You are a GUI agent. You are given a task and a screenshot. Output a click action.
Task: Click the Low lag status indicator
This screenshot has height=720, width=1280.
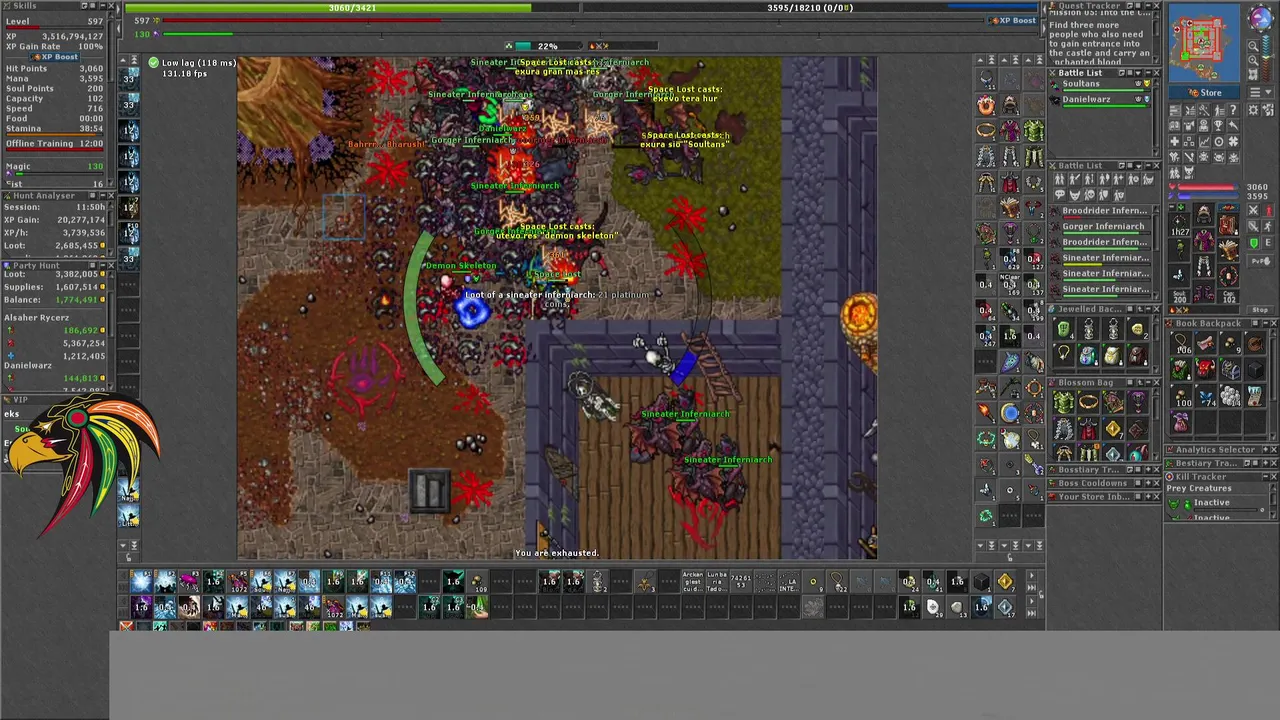(192, 63)
